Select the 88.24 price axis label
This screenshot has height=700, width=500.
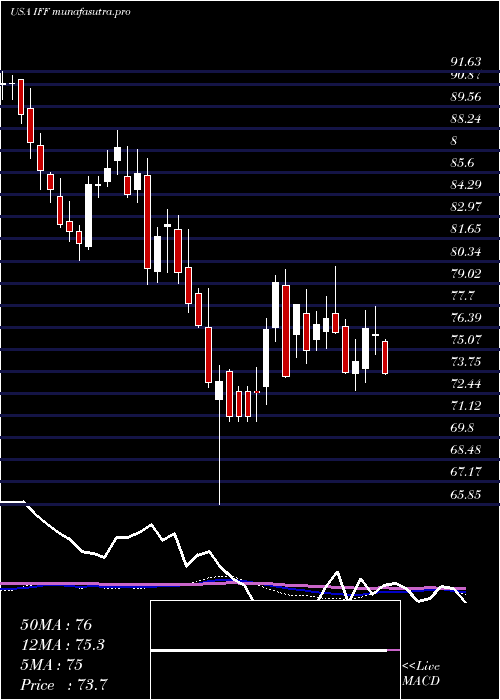[466, 119]
